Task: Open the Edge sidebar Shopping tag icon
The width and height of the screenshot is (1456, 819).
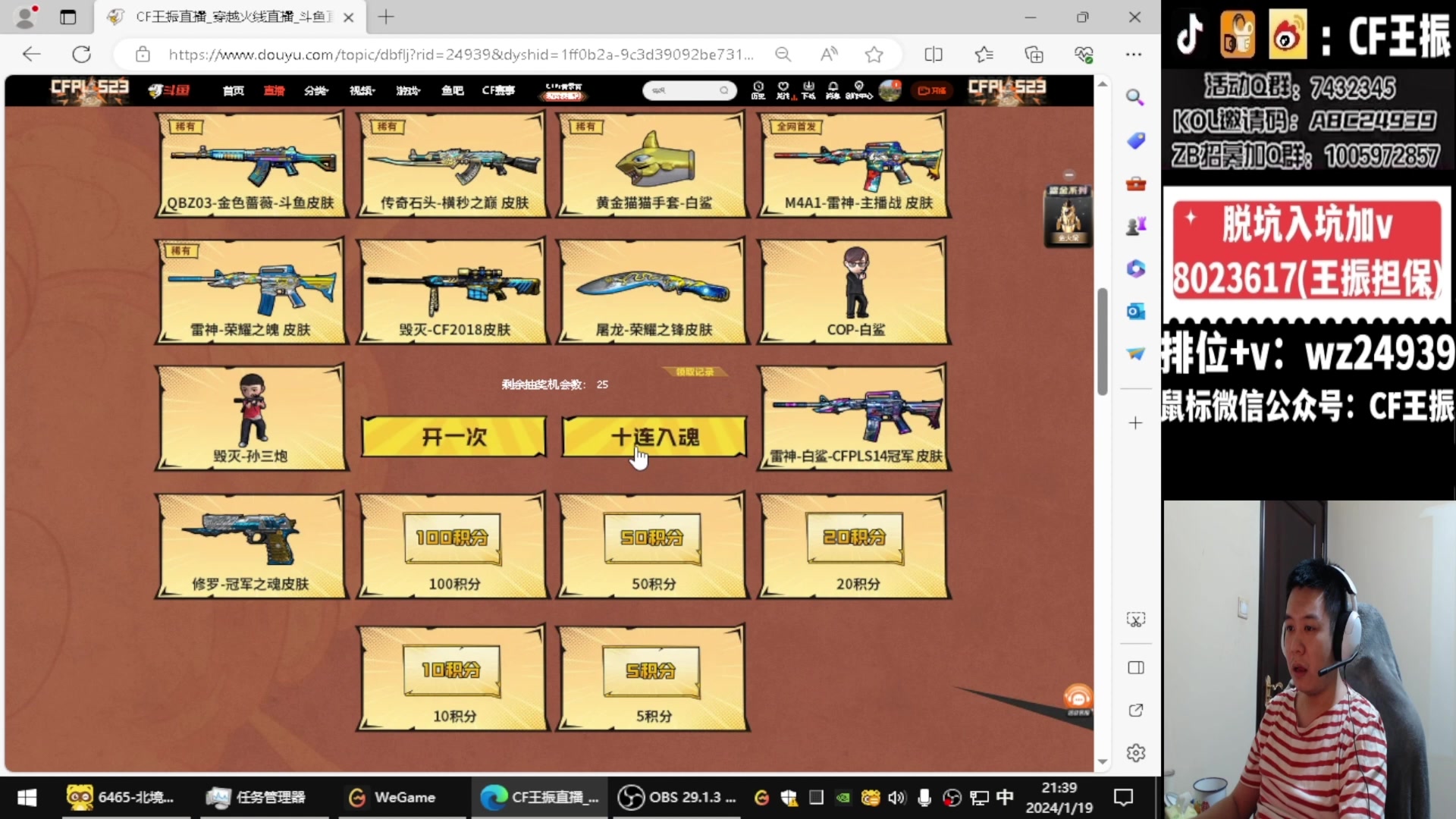Action: [x=1135, y=140]
